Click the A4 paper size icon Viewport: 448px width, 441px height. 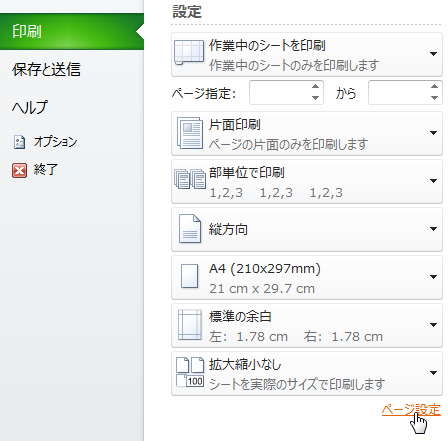pyautogui.click(x=189, y=276)
